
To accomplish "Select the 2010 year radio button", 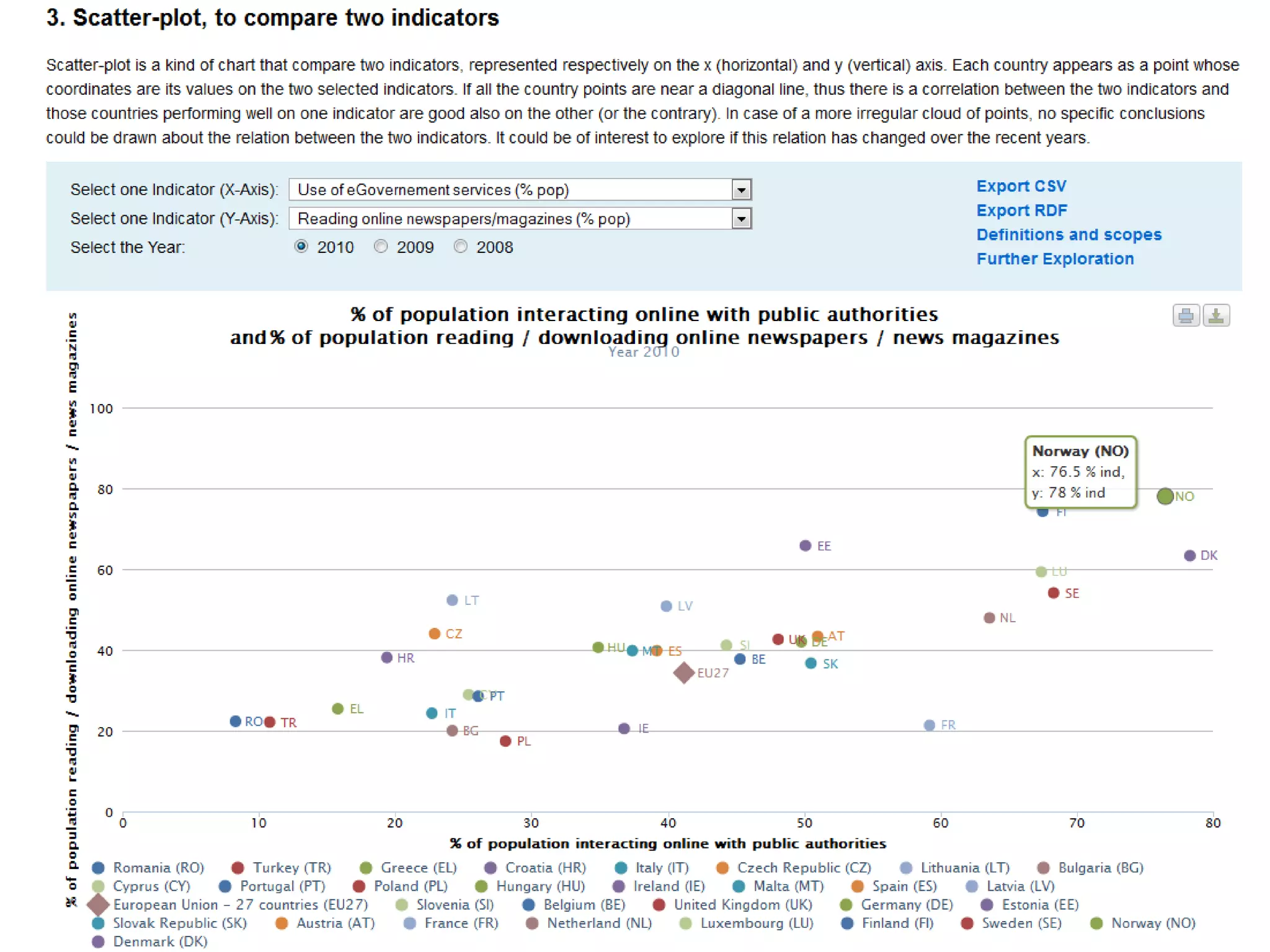I will pyautogui.click(x=301, y=247).
